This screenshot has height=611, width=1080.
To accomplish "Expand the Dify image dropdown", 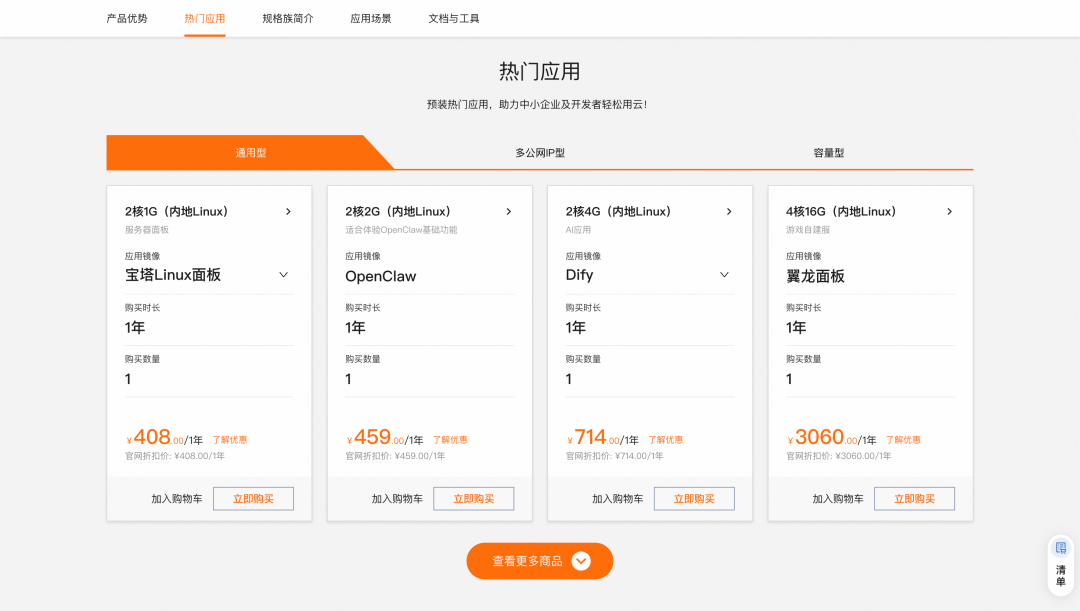I will pyautogui.click(x=724, y=275).
